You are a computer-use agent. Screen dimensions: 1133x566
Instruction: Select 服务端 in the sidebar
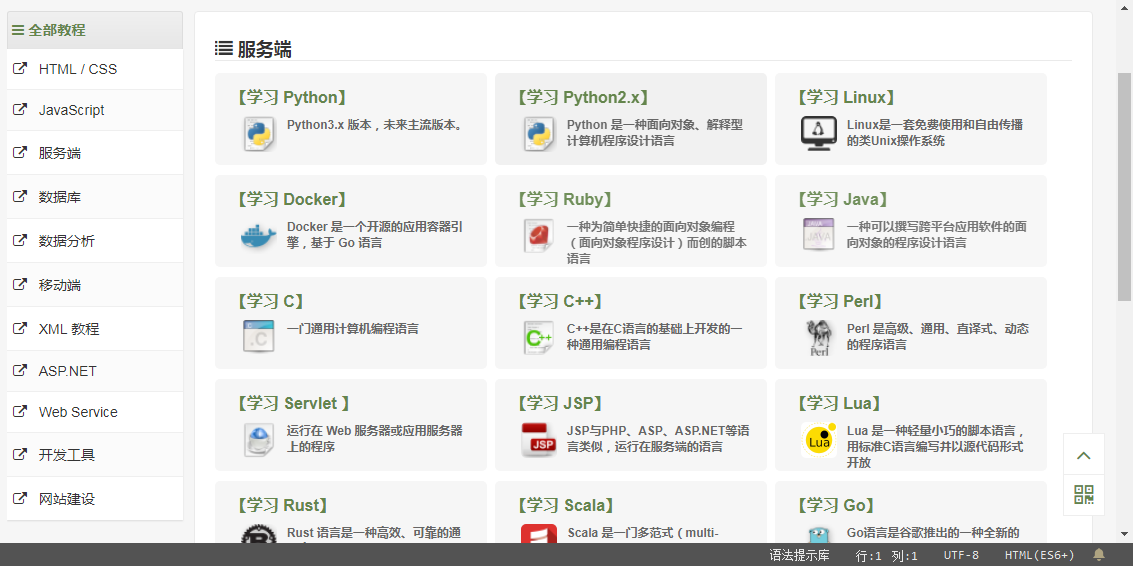95,153
